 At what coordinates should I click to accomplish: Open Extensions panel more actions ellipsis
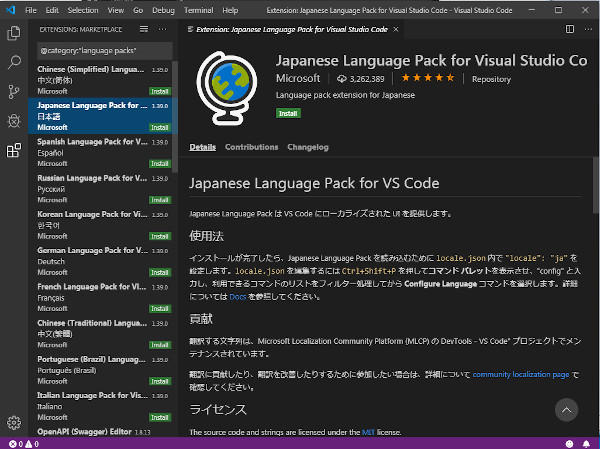[x=163, y=29]
